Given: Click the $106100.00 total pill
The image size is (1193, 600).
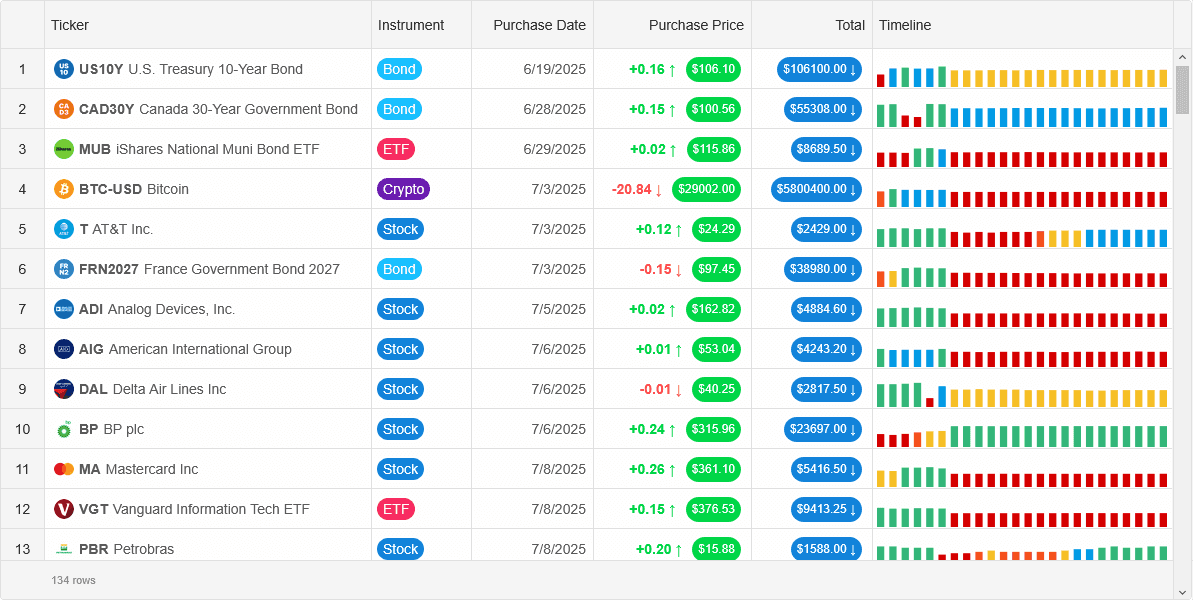Looking at the screenshot, I should click(819, 69).
